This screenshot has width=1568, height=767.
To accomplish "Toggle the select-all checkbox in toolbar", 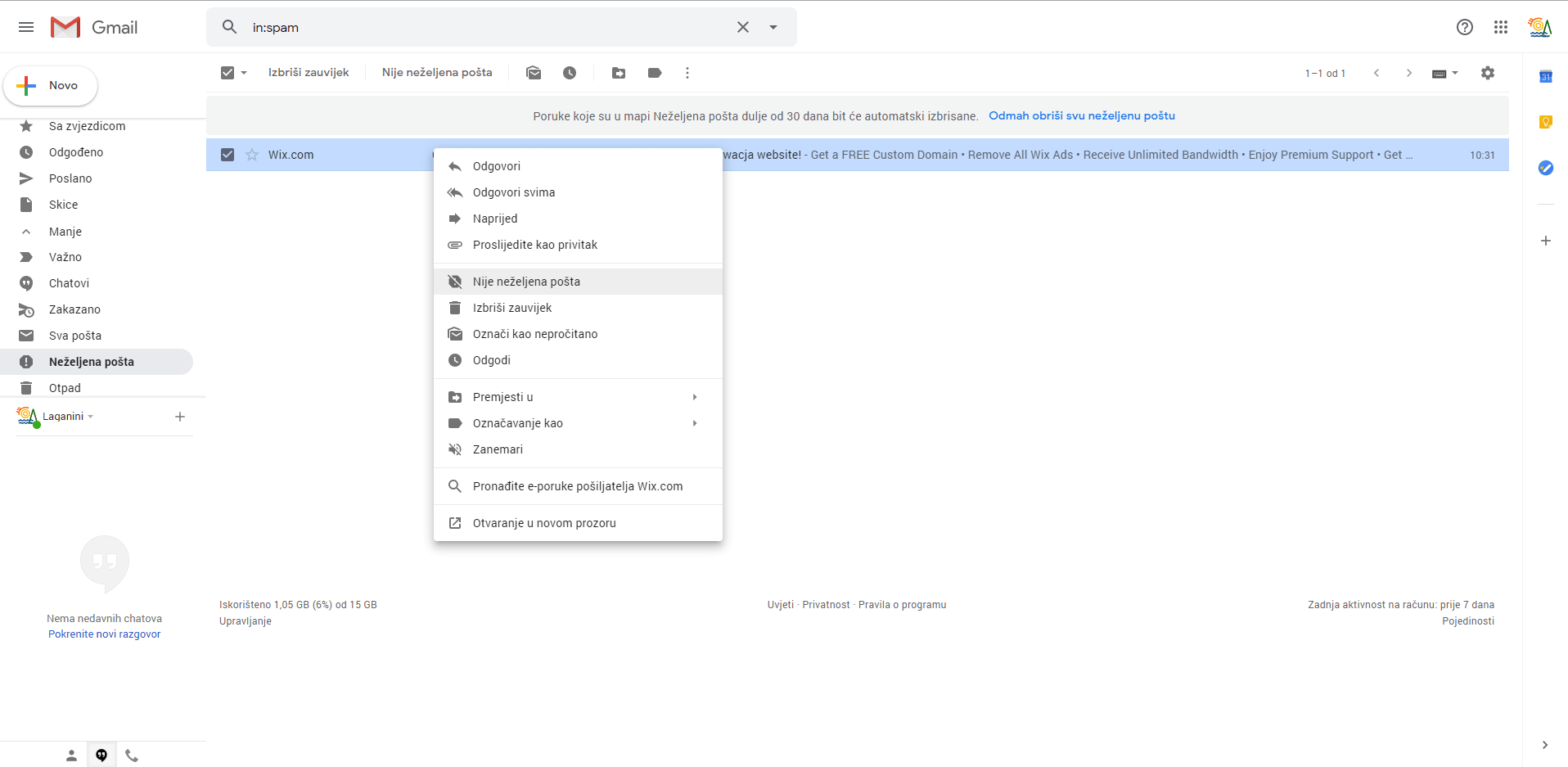I will click(228, 73).
